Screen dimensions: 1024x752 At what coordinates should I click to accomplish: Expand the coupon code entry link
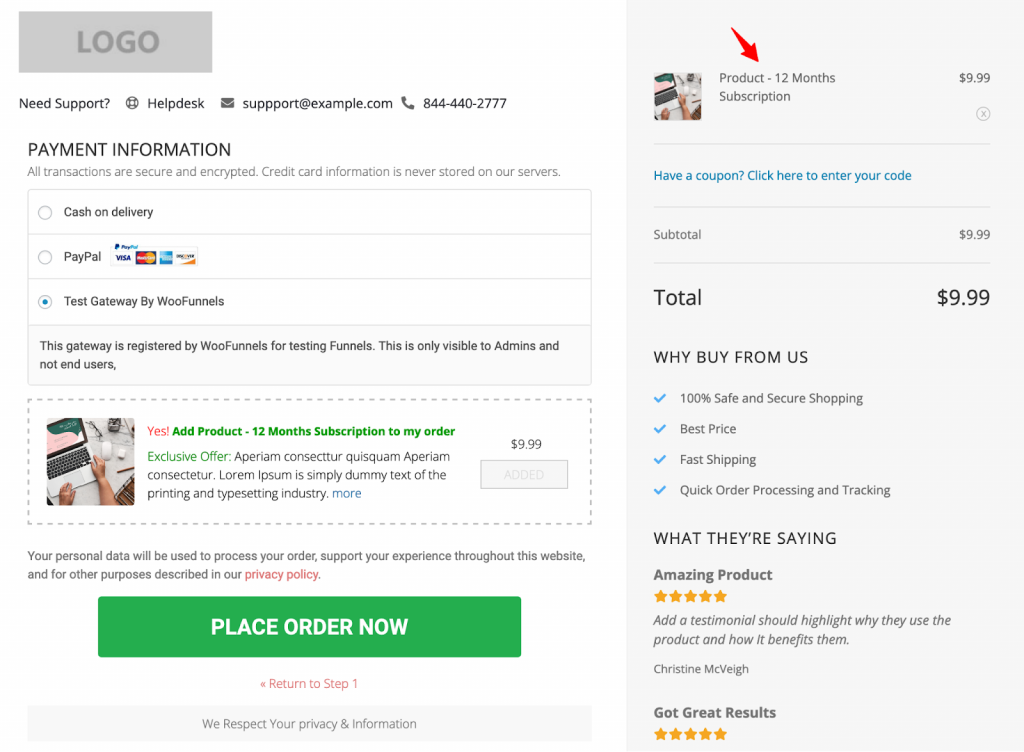click(782, 176)
